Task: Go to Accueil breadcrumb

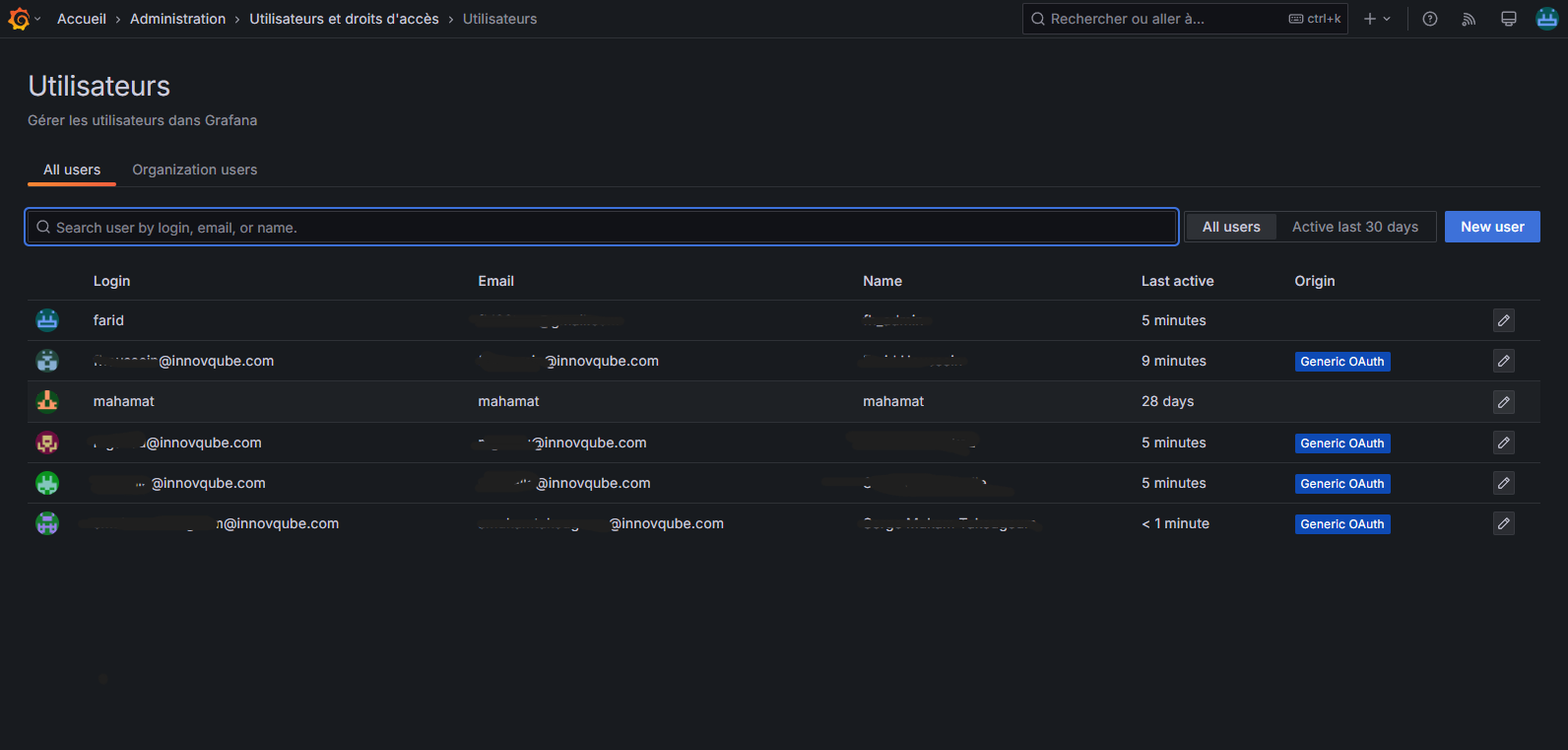Action: 82,19
